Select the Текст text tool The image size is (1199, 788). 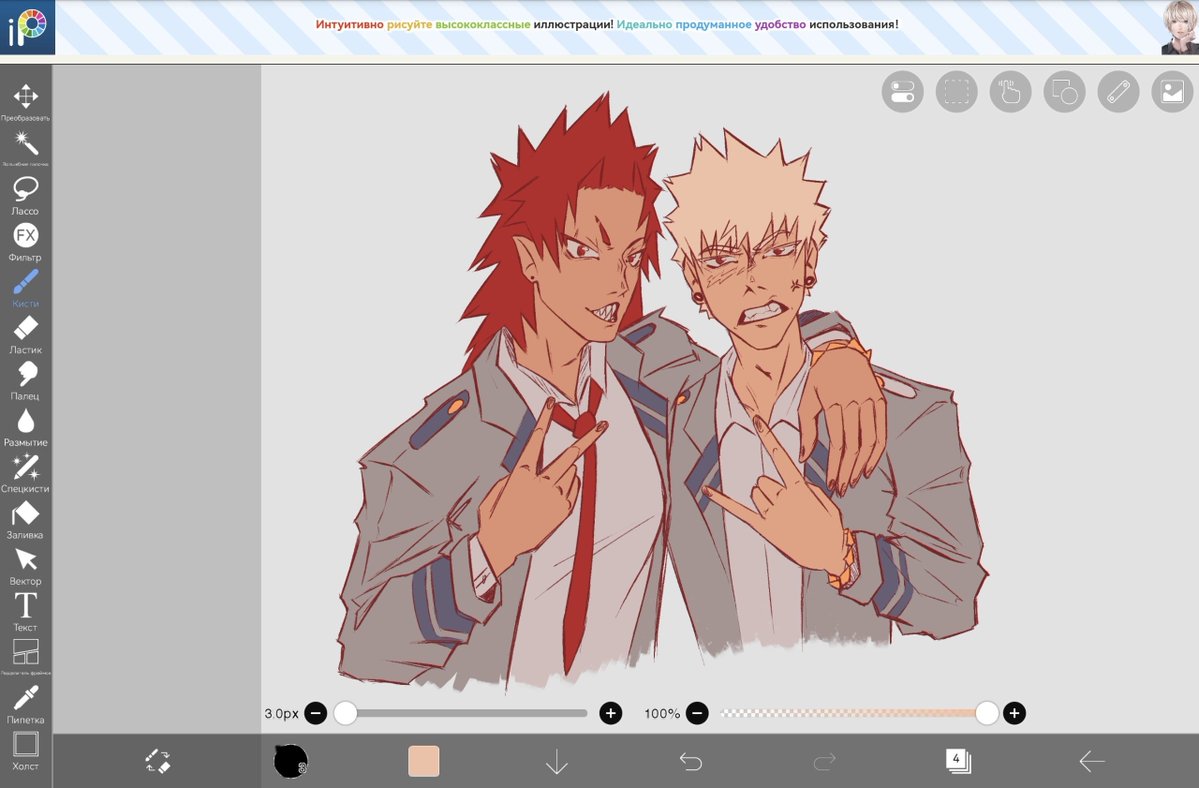click(25, 611)
